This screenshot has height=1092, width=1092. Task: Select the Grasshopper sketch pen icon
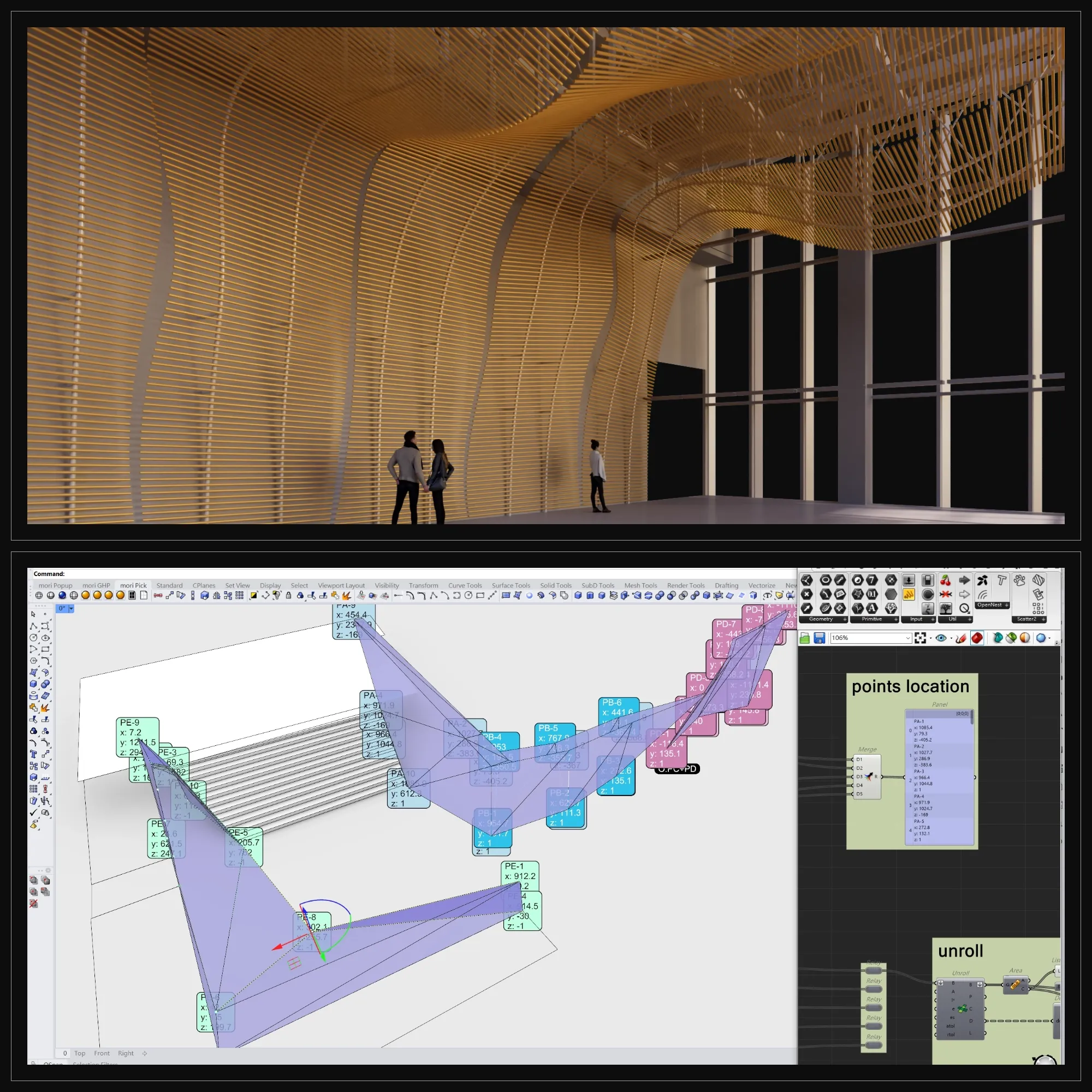click(962, 638)
